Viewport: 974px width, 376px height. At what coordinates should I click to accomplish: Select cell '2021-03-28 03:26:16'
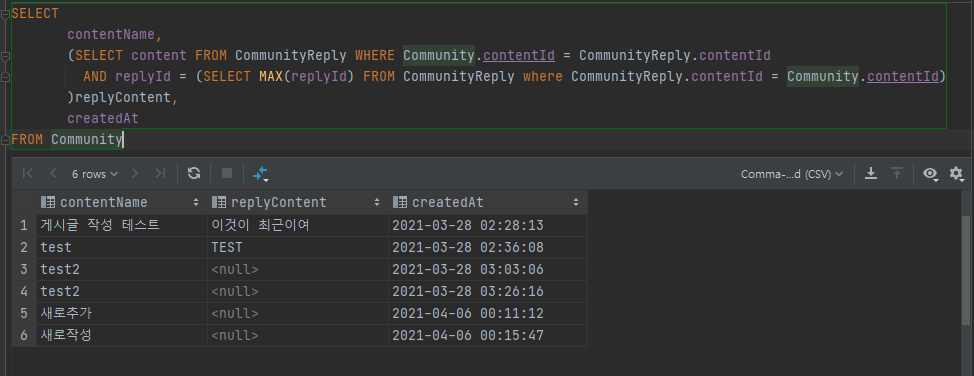tap(488, 291)
